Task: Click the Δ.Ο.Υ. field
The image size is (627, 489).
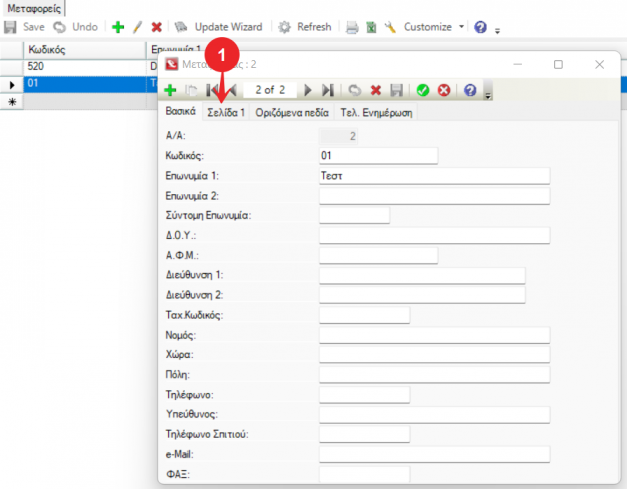Action: tap(434, 235)
